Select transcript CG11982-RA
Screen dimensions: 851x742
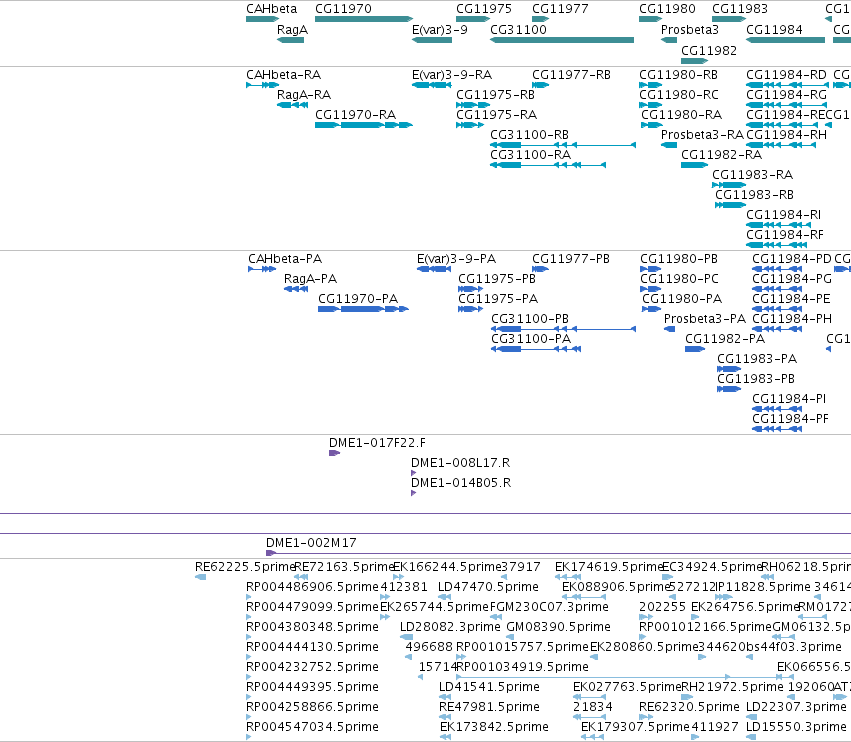point(721,155)
